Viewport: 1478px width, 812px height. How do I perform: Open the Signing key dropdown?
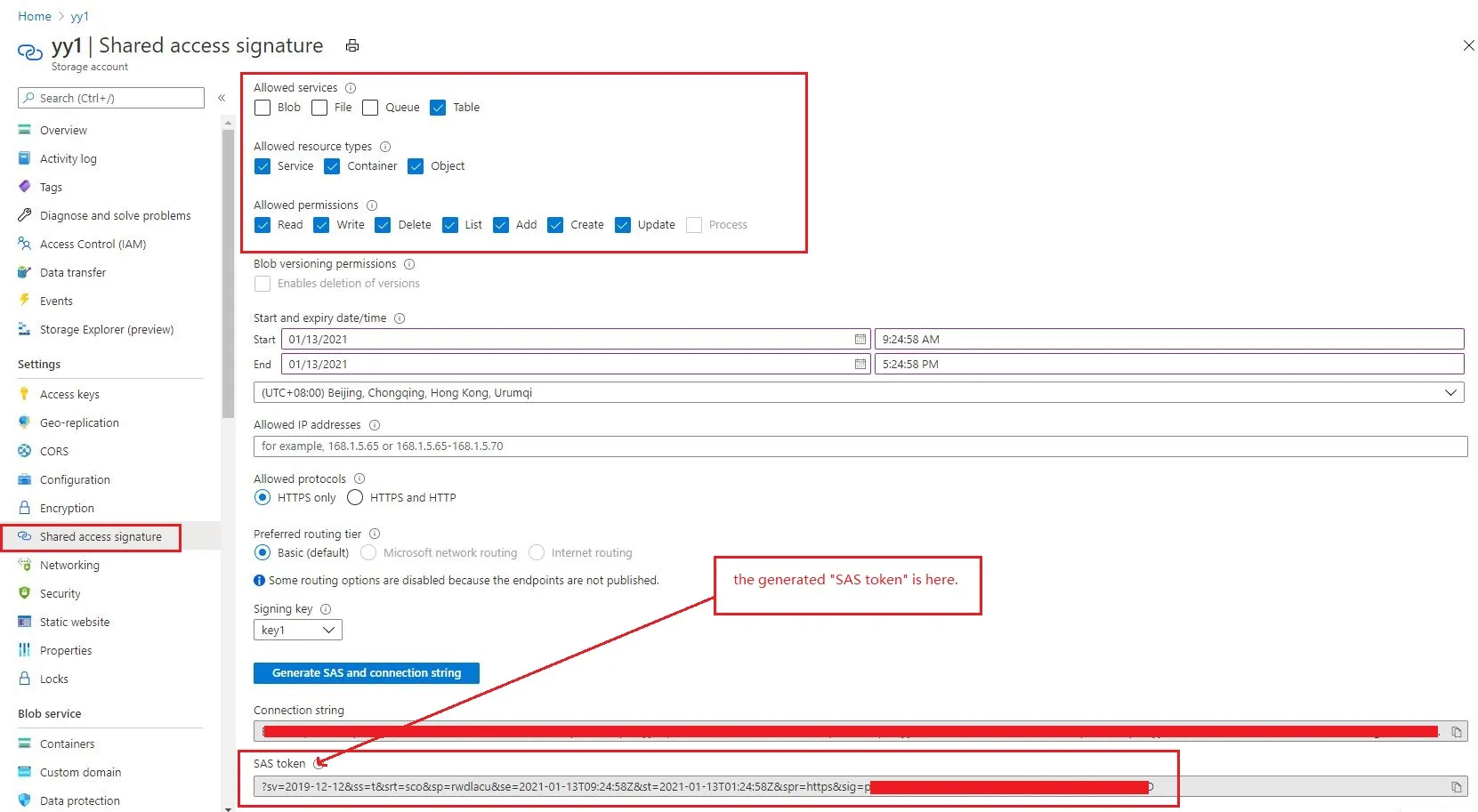[297, 630]
